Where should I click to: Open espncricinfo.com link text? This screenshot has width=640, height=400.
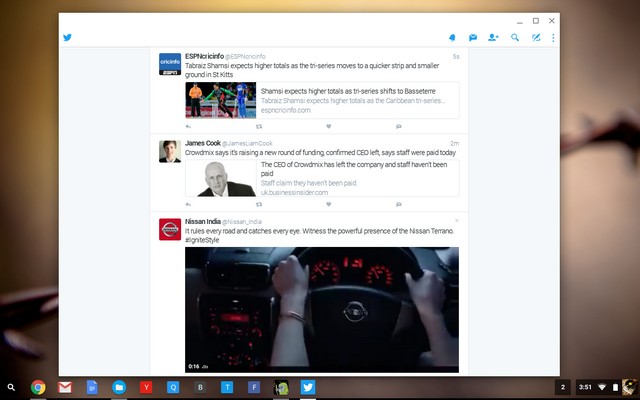[x=286, y=110]
